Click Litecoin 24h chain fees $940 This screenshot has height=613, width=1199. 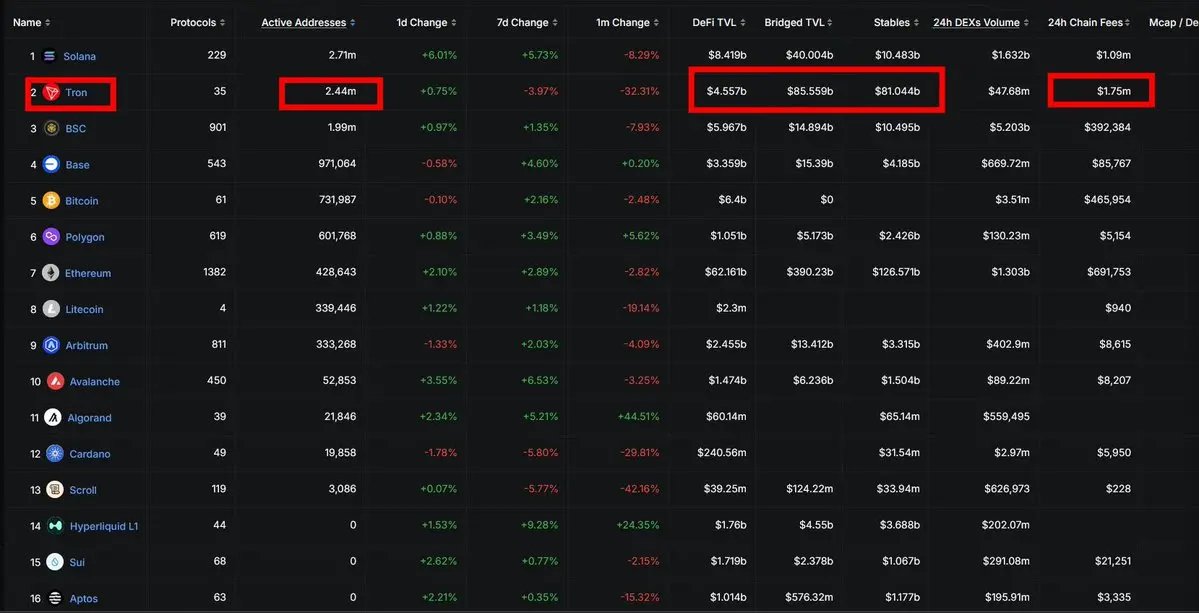pos(1118,309)
